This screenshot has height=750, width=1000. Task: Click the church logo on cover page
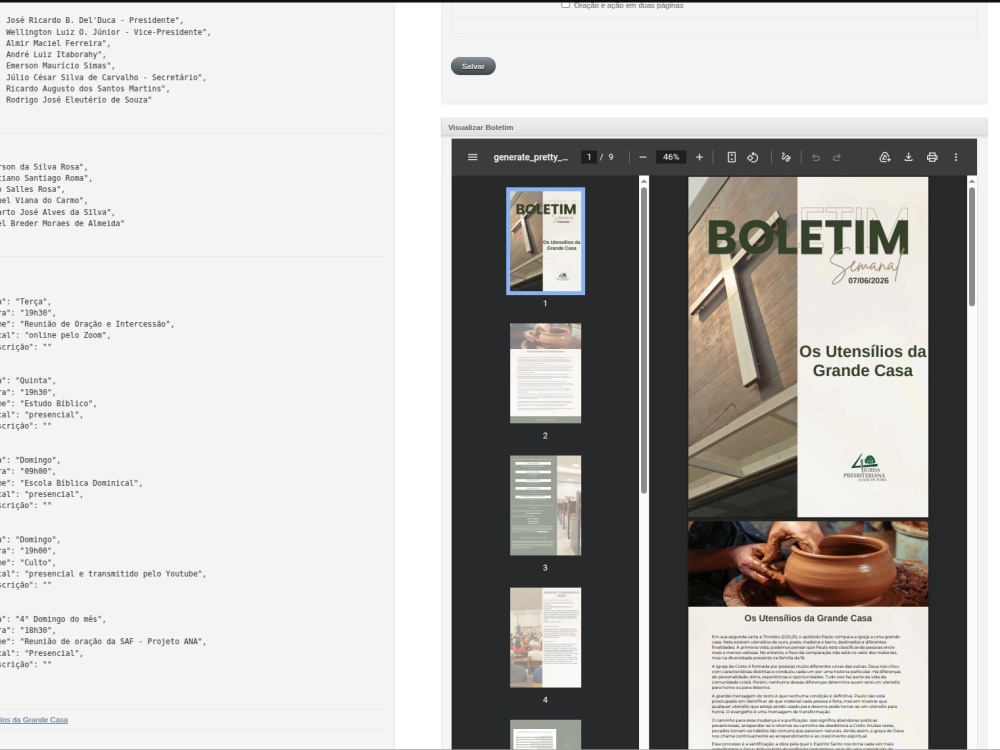coord(865,467)
